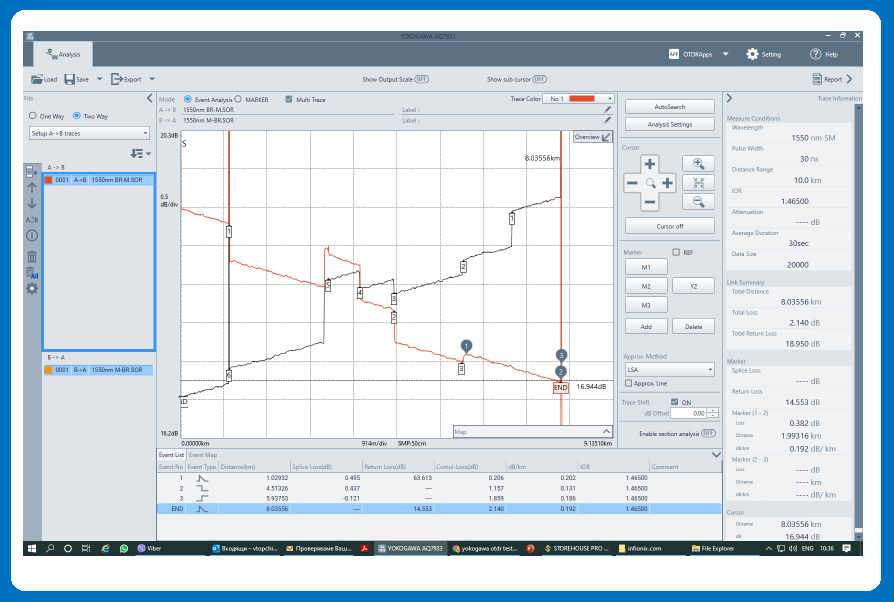Select MARKER mode radio button
894x602 pixels.
coord(238,99)
